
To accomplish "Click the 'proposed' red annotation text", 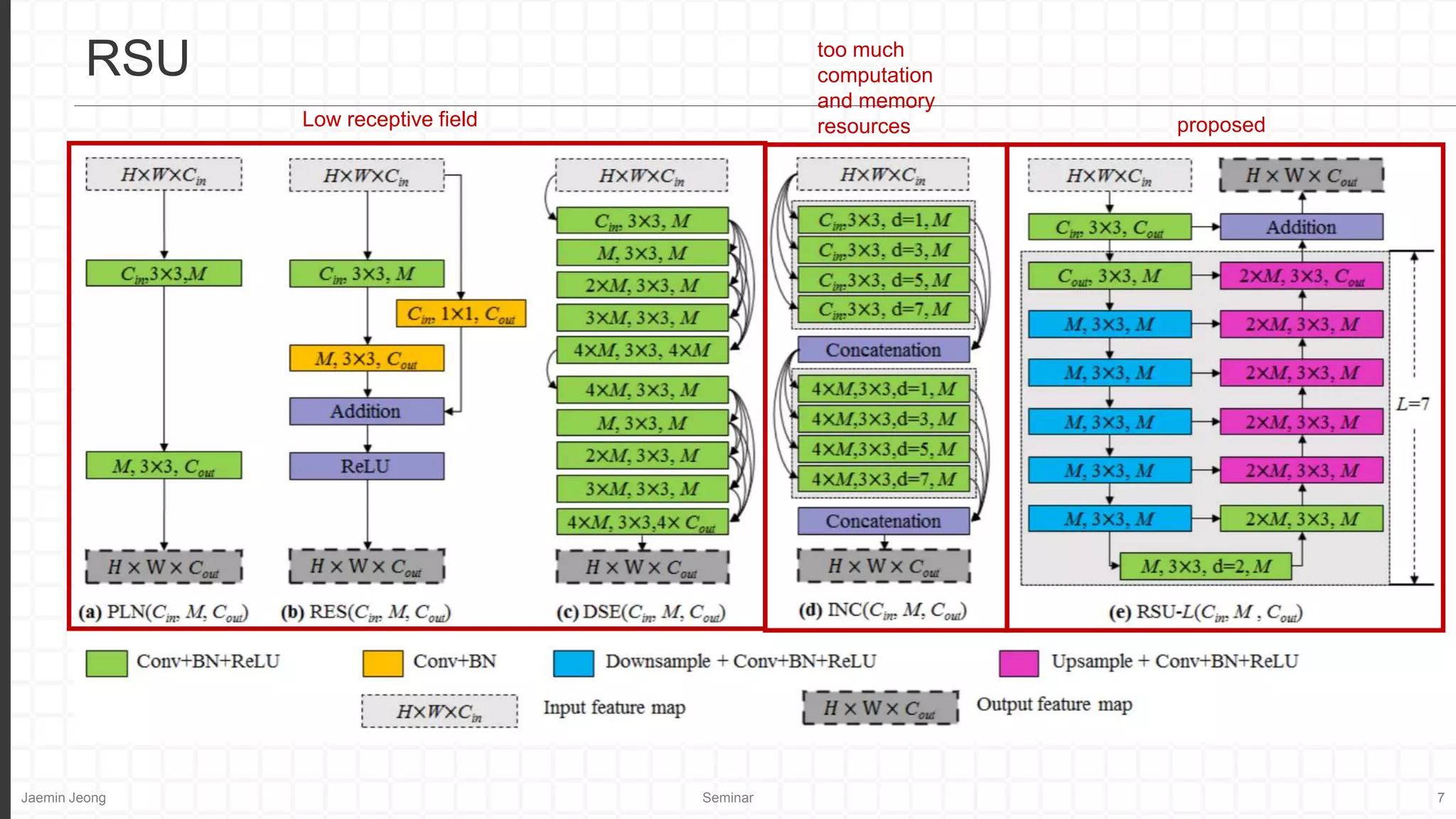I will (x=1220, y=125).
